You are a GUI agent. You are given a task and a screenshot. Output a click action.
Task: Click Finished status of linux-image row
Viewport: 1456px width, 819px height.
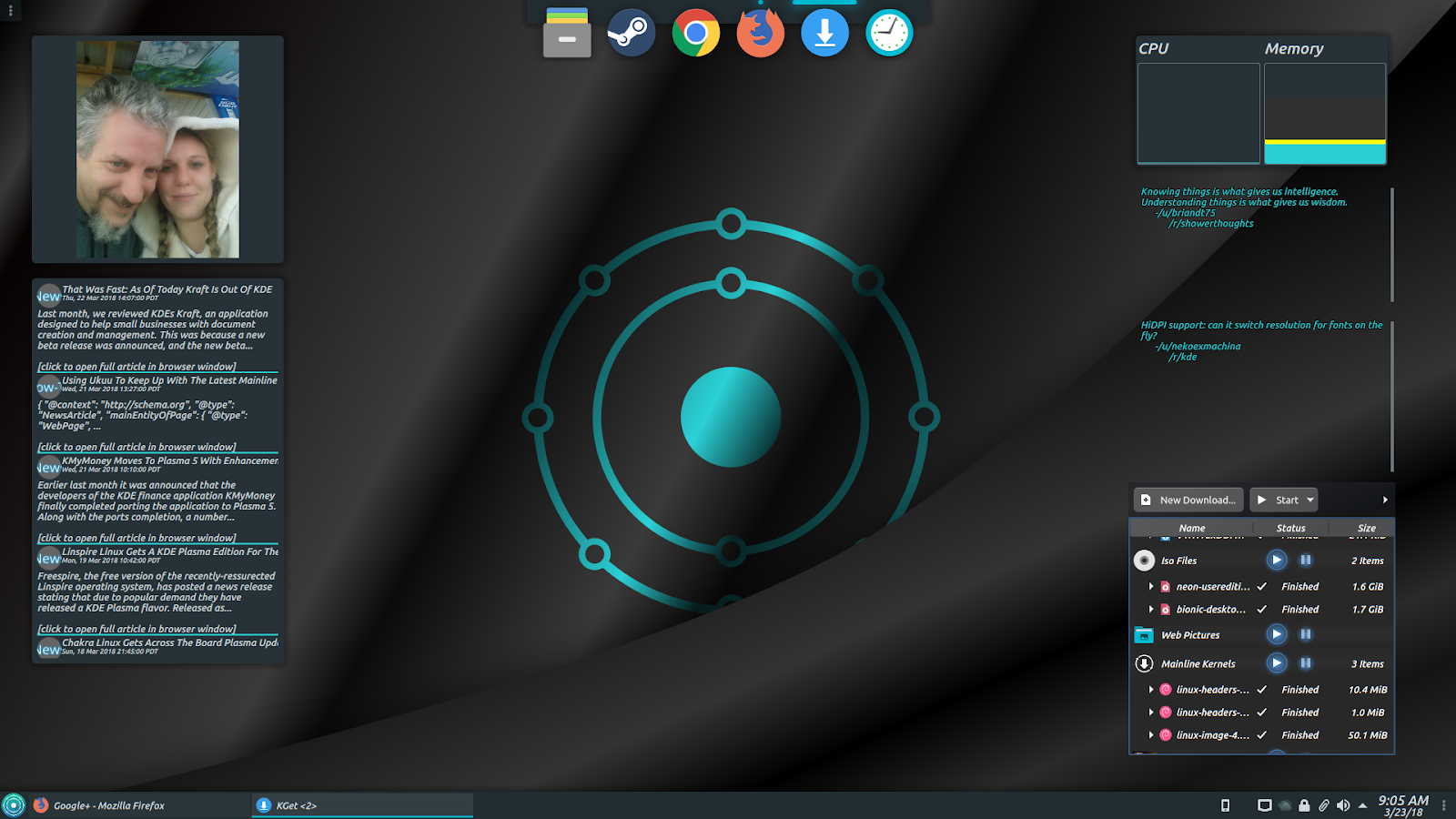pyautogui.click(x=1299, y=735)
